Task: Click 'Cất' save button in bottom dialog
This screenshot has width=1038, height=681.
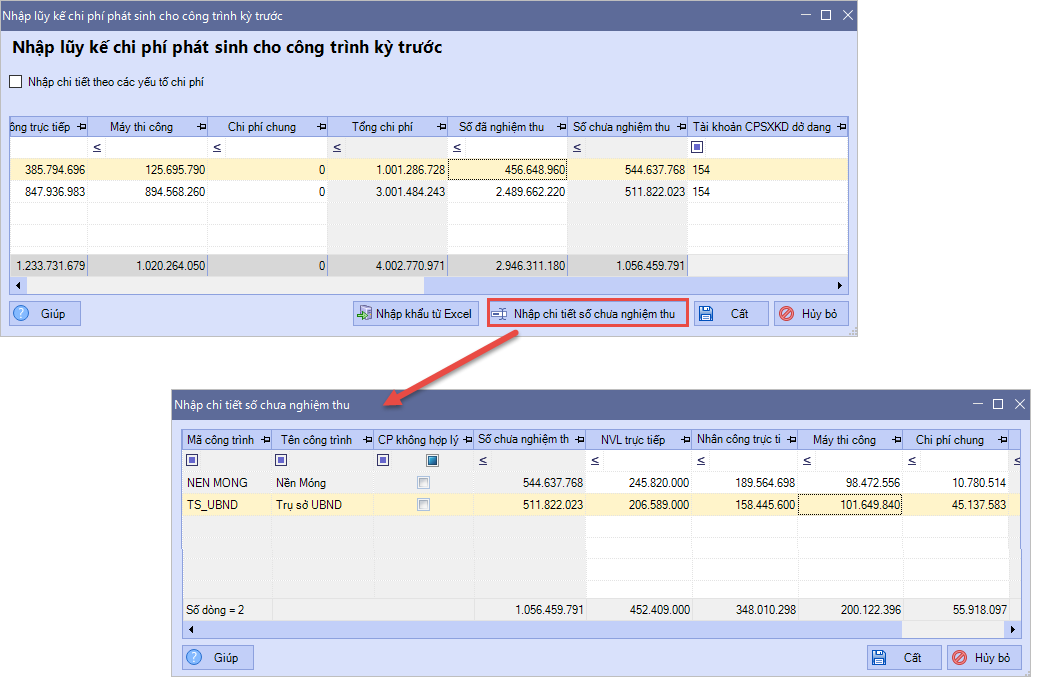Action: tap(903, 657)
